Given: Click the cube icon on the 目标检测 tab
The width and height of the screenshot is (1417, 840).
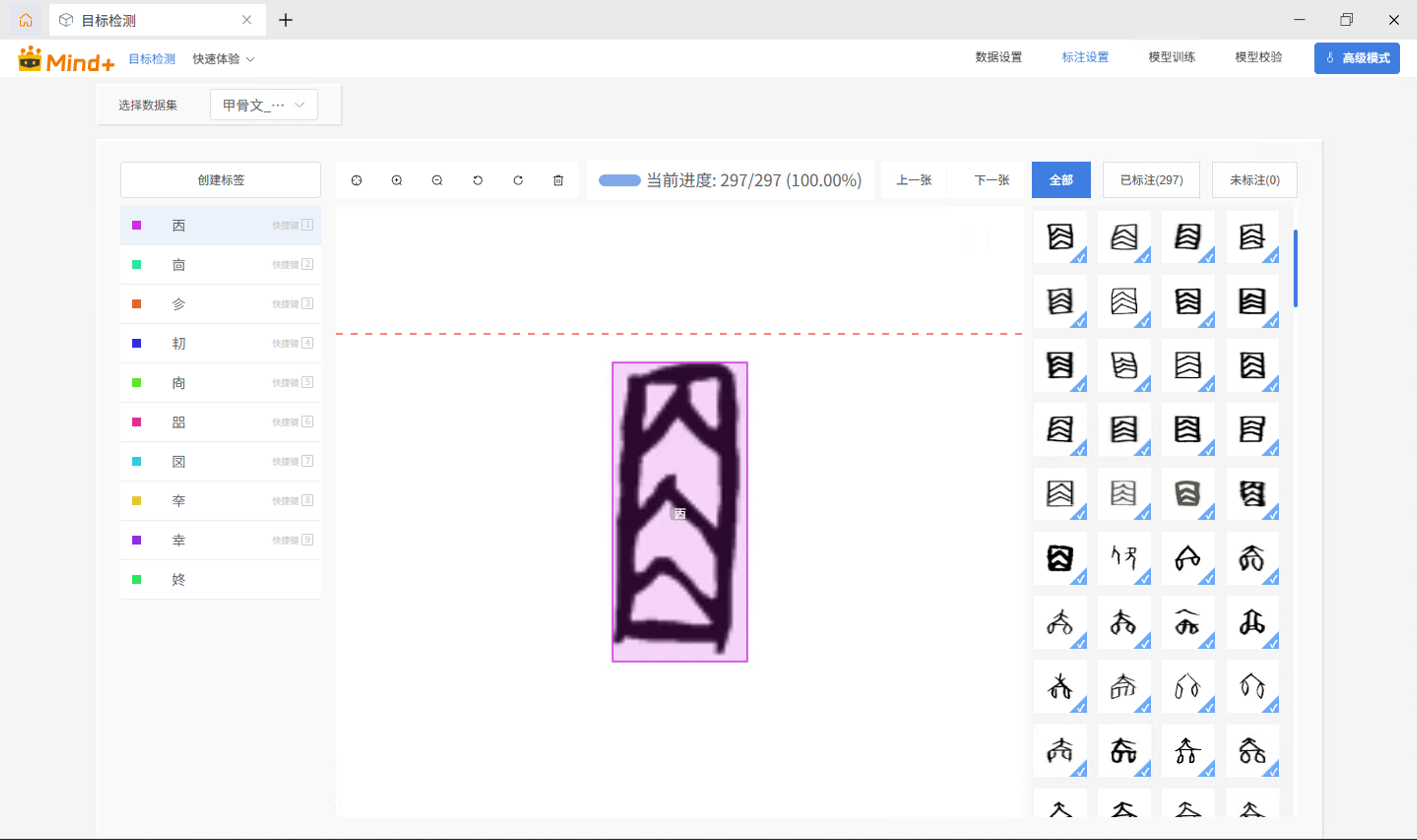Looking at the screenshot, I should pyautogui.click(x=66, y=20).
